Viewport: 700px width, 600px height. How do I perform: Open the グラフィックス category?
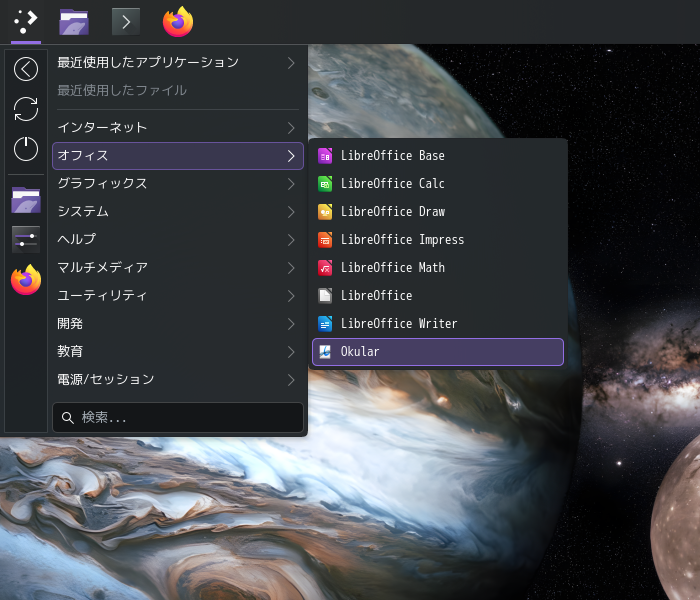point(178,184)
